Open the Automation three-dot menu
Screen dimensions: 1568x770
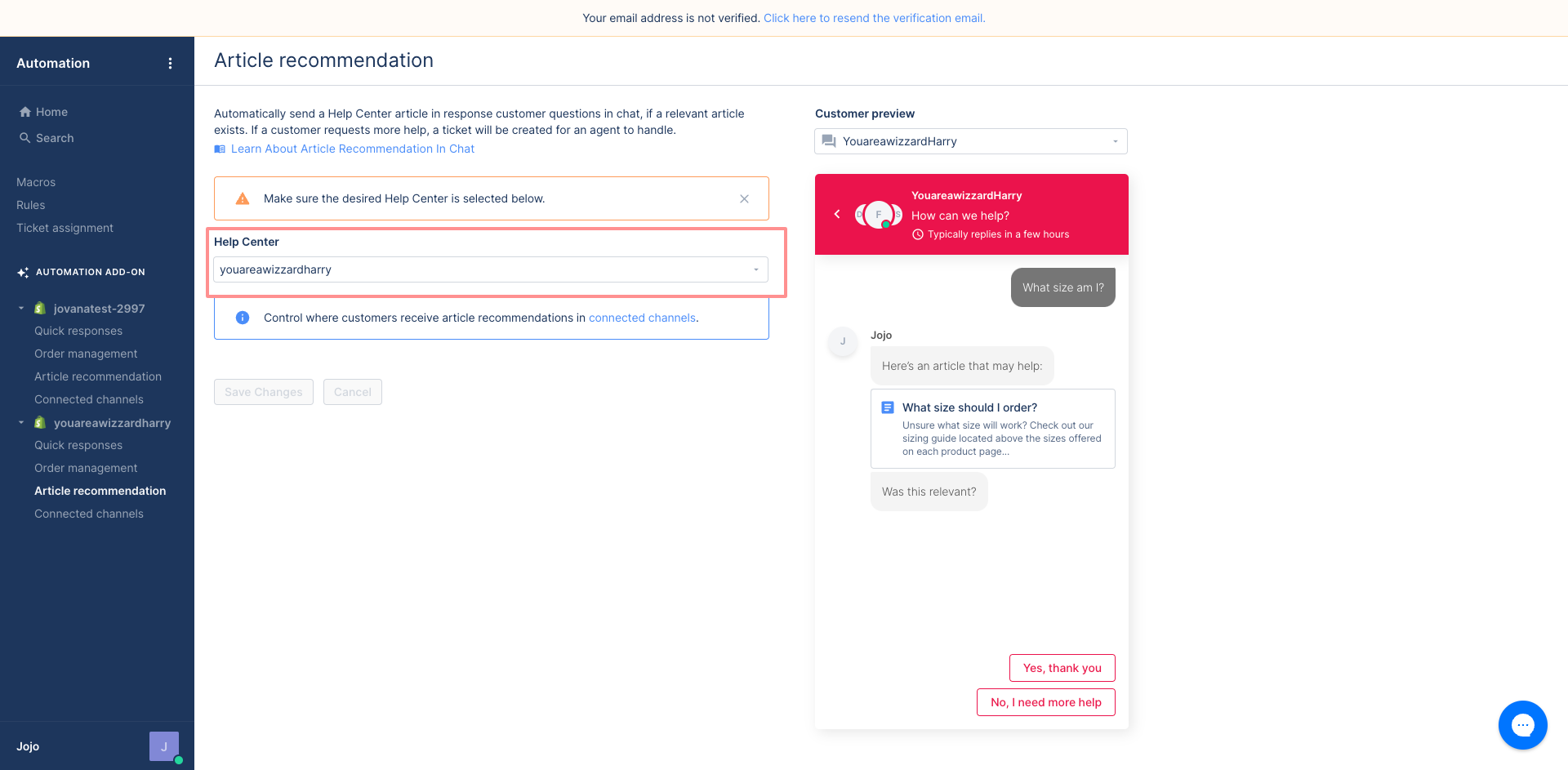pyautogui.click(x=170, y=63)
